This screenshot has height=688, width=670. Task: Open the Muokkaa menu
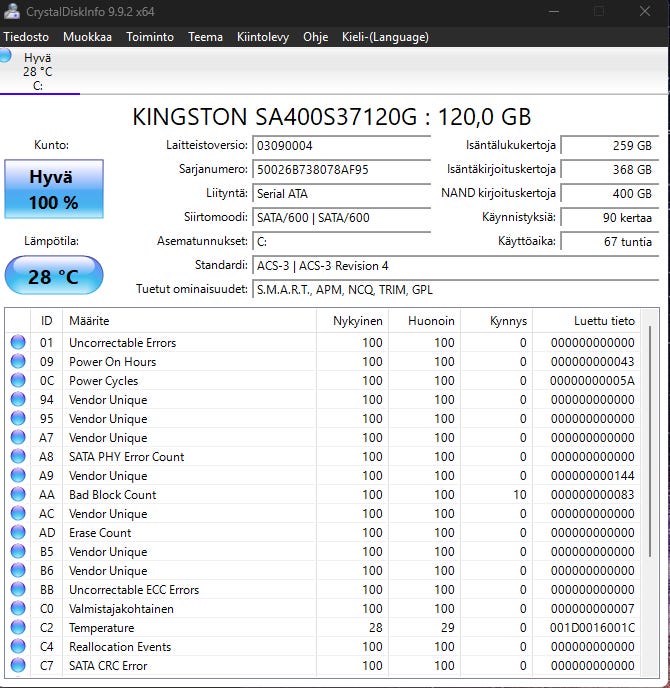[87, 37]
